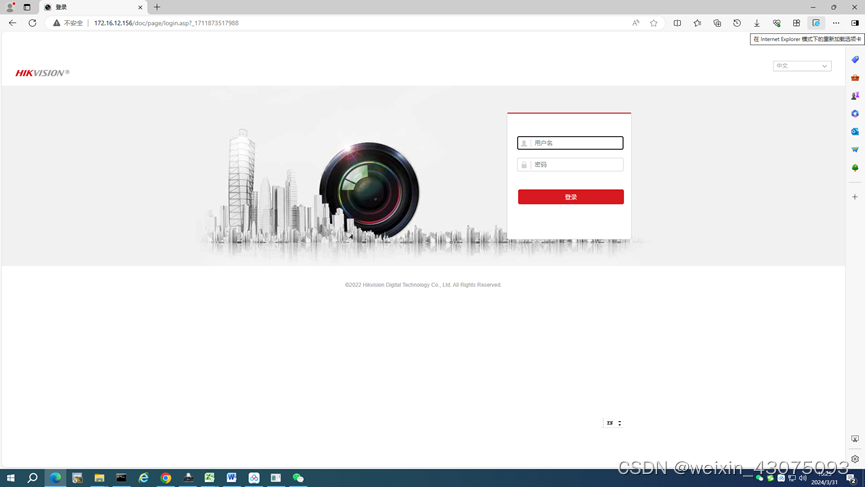
Task: Open the read aloud (A) icon
Action: tap(636, 23)
